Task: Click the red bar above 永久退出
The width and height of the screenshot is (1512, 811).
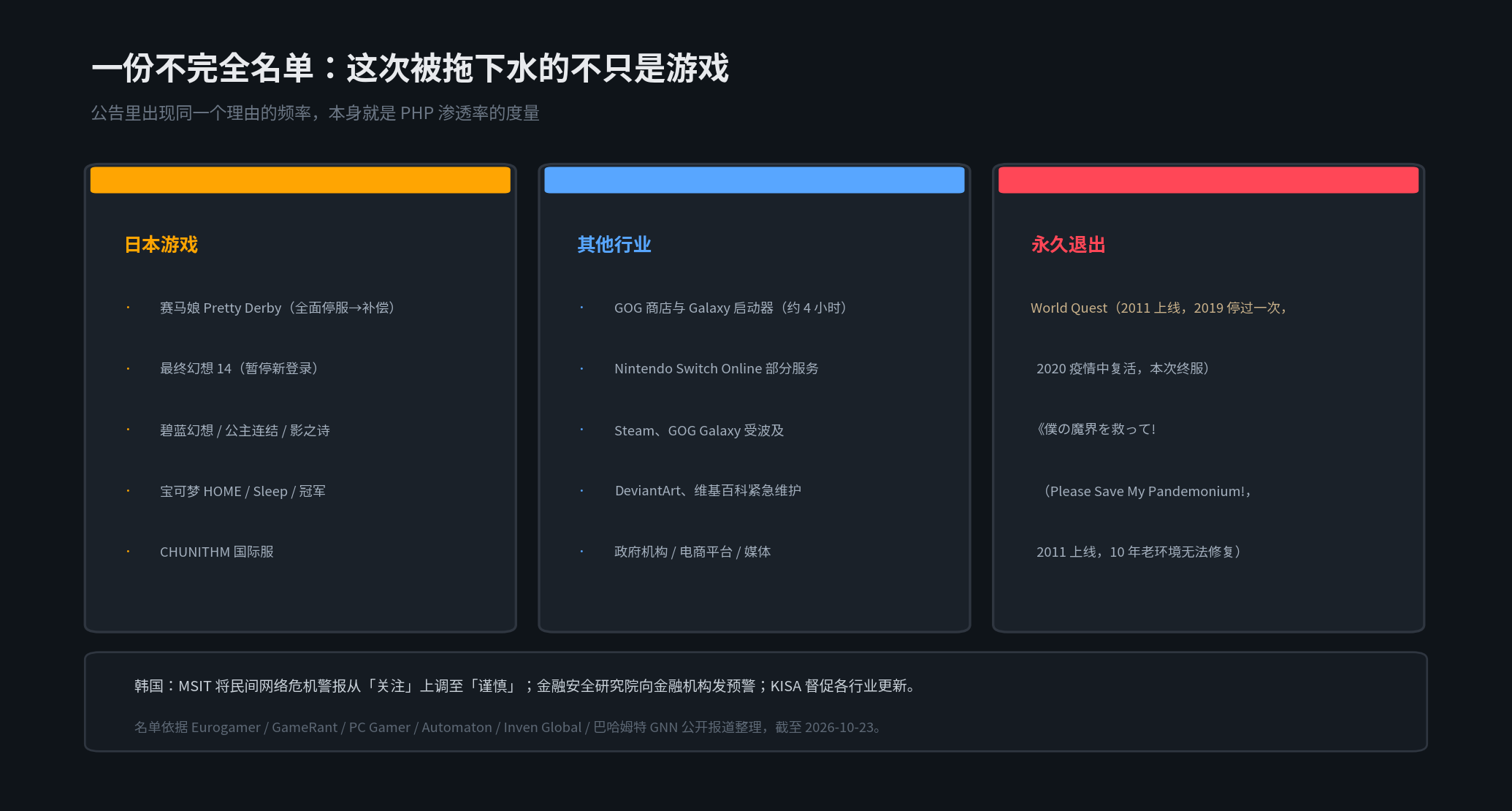Action: tap(1208, 180)
